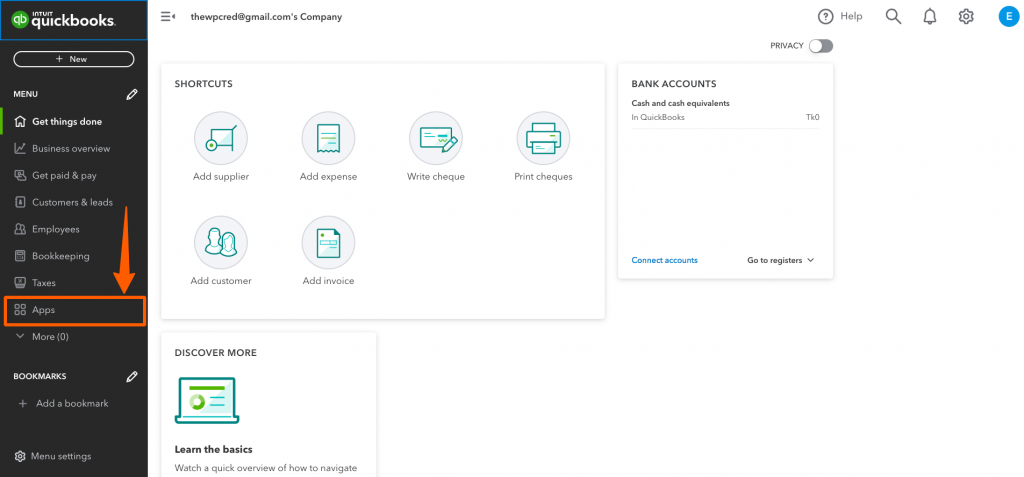Open the Taxes label
Screen dimensions: 1024x477
(44, 283)
